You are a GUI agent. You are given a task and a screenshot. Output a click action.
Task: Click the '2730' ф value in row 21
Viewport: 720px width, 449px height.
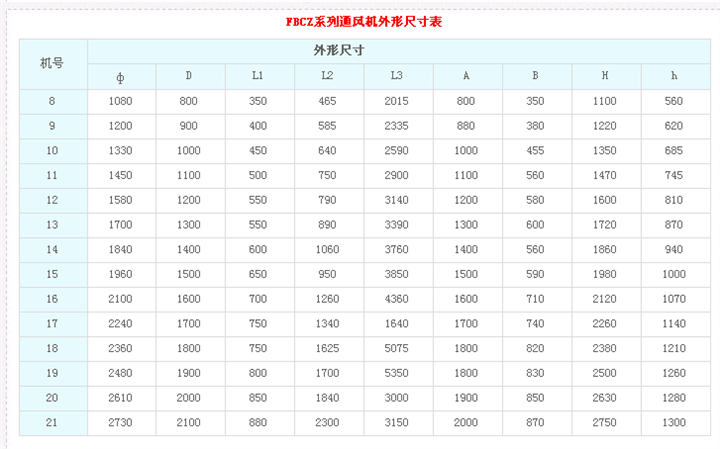(x=120, y=423)
